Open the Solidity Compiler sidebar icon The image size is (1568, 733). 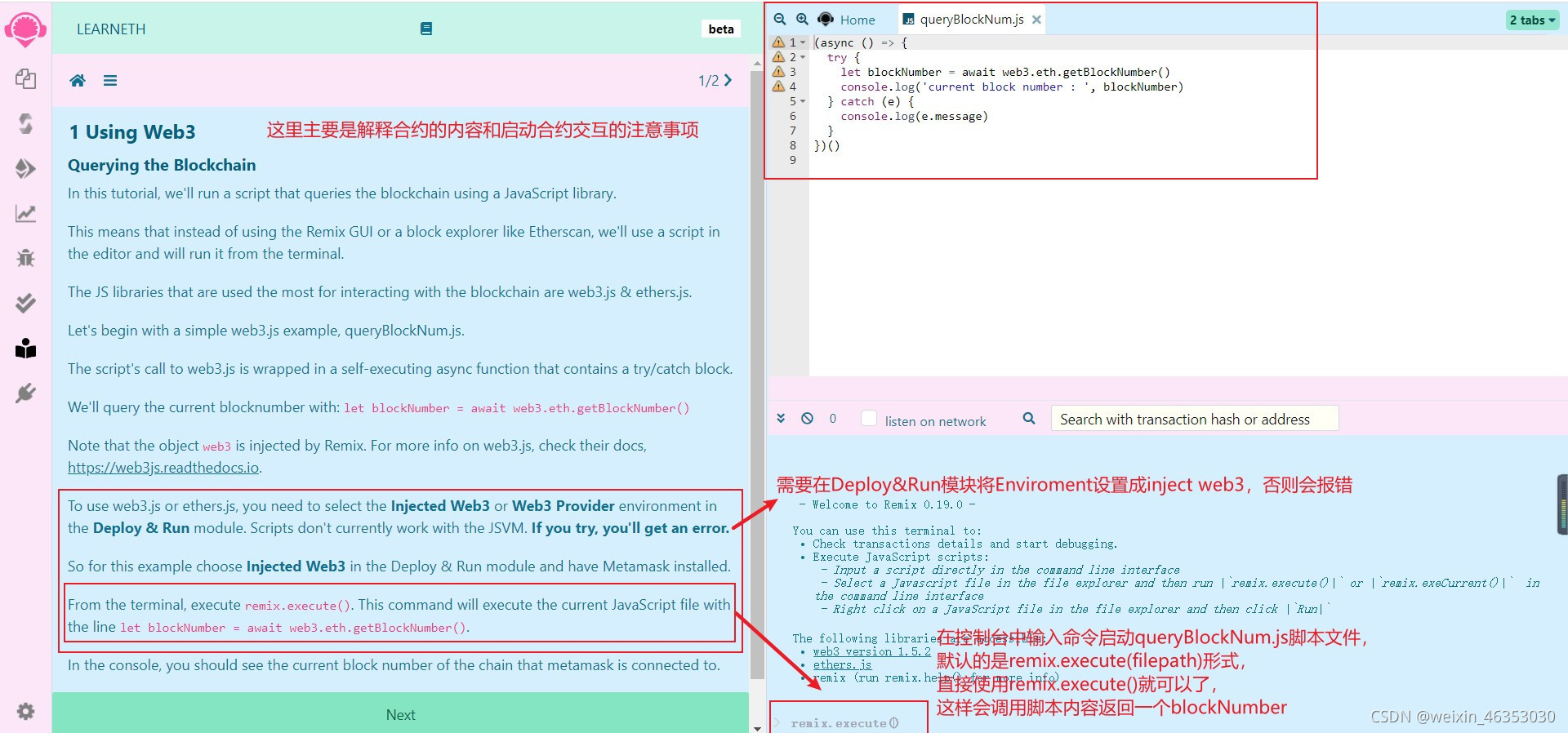click(25, 123)
